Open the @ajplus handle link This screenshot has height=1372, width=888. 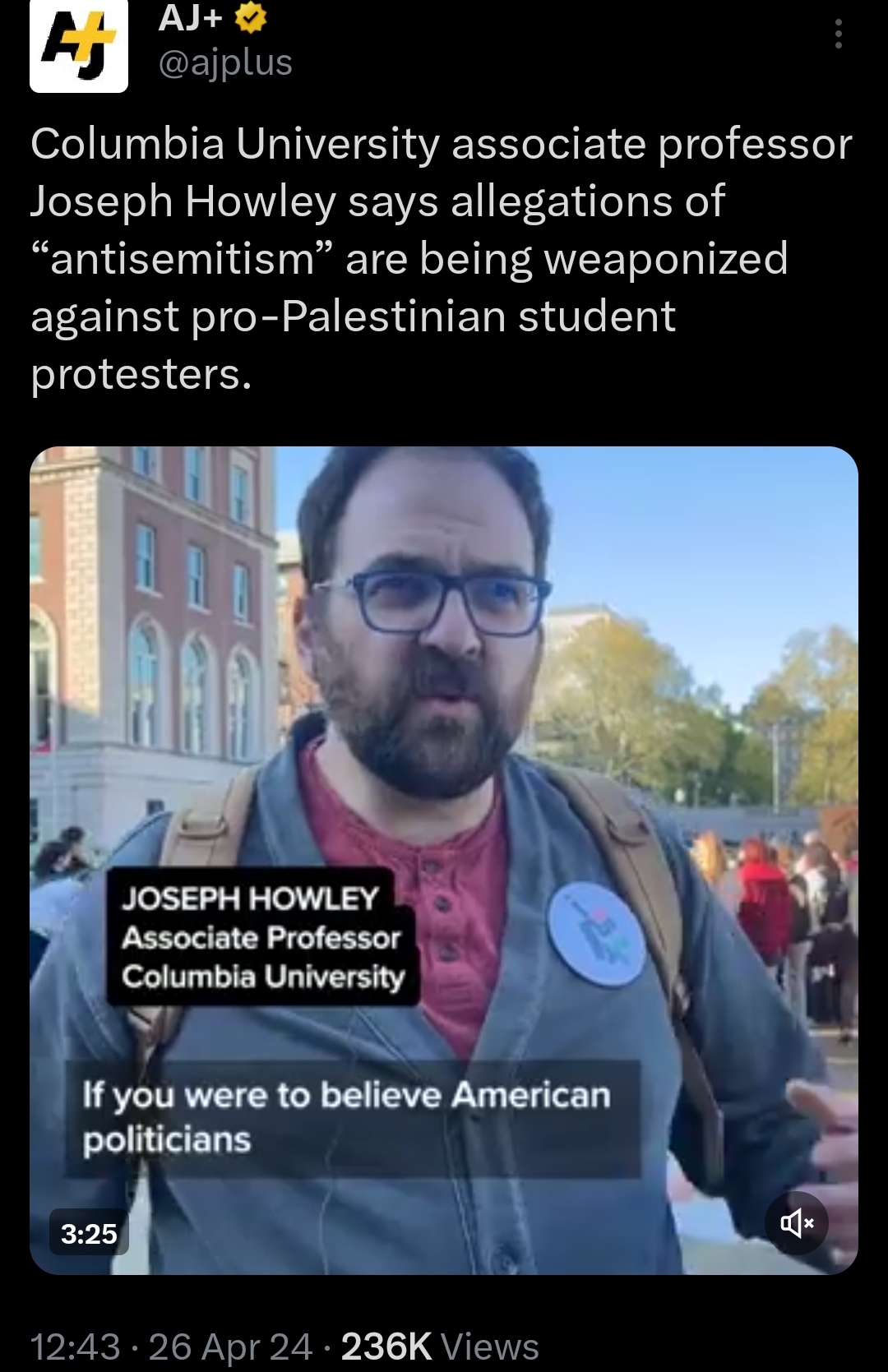tap(225, 62)
